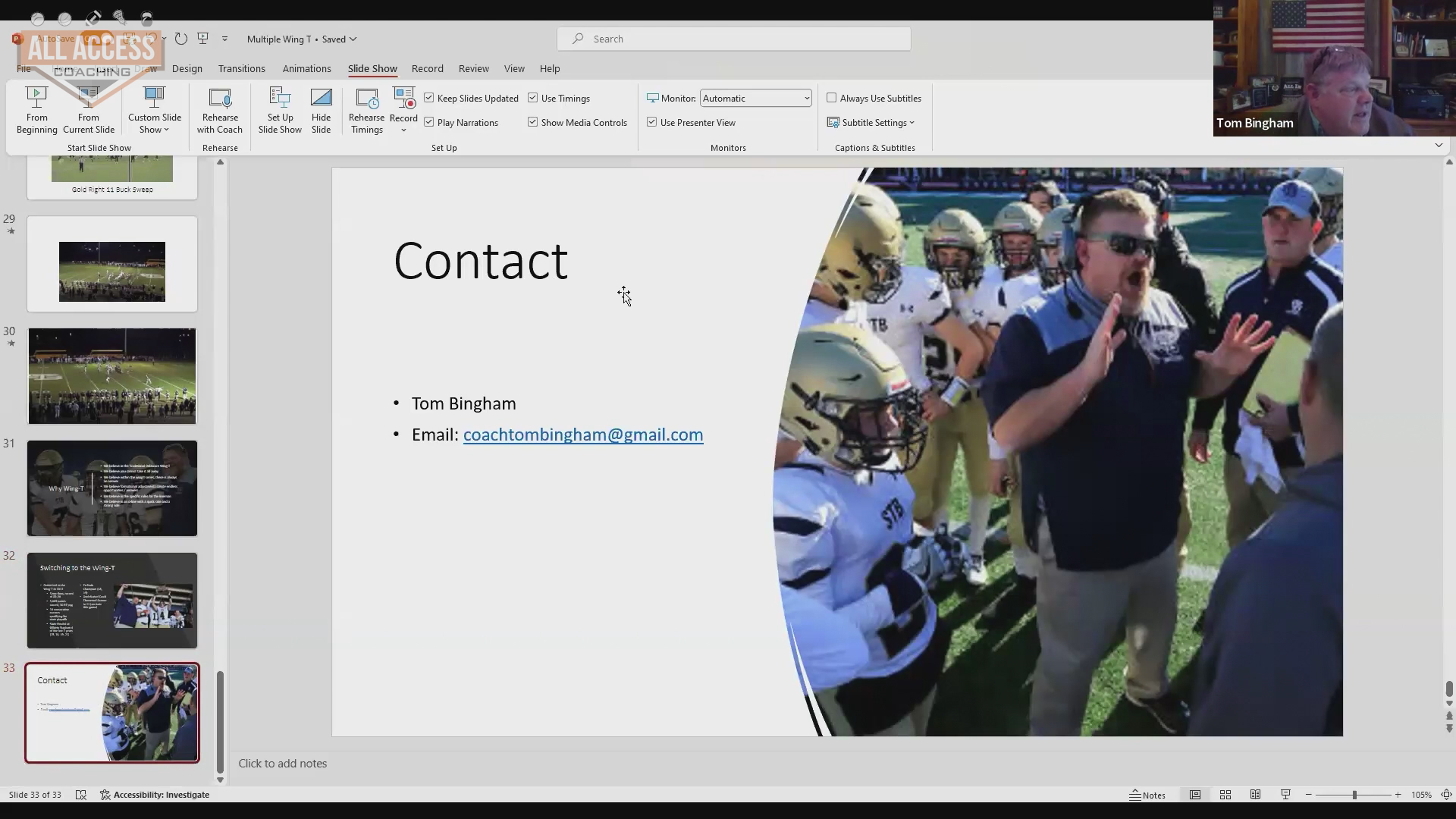1456x819 pixels.
Task: Select slide 30 thumbnail
Action: tap(112, 376)
